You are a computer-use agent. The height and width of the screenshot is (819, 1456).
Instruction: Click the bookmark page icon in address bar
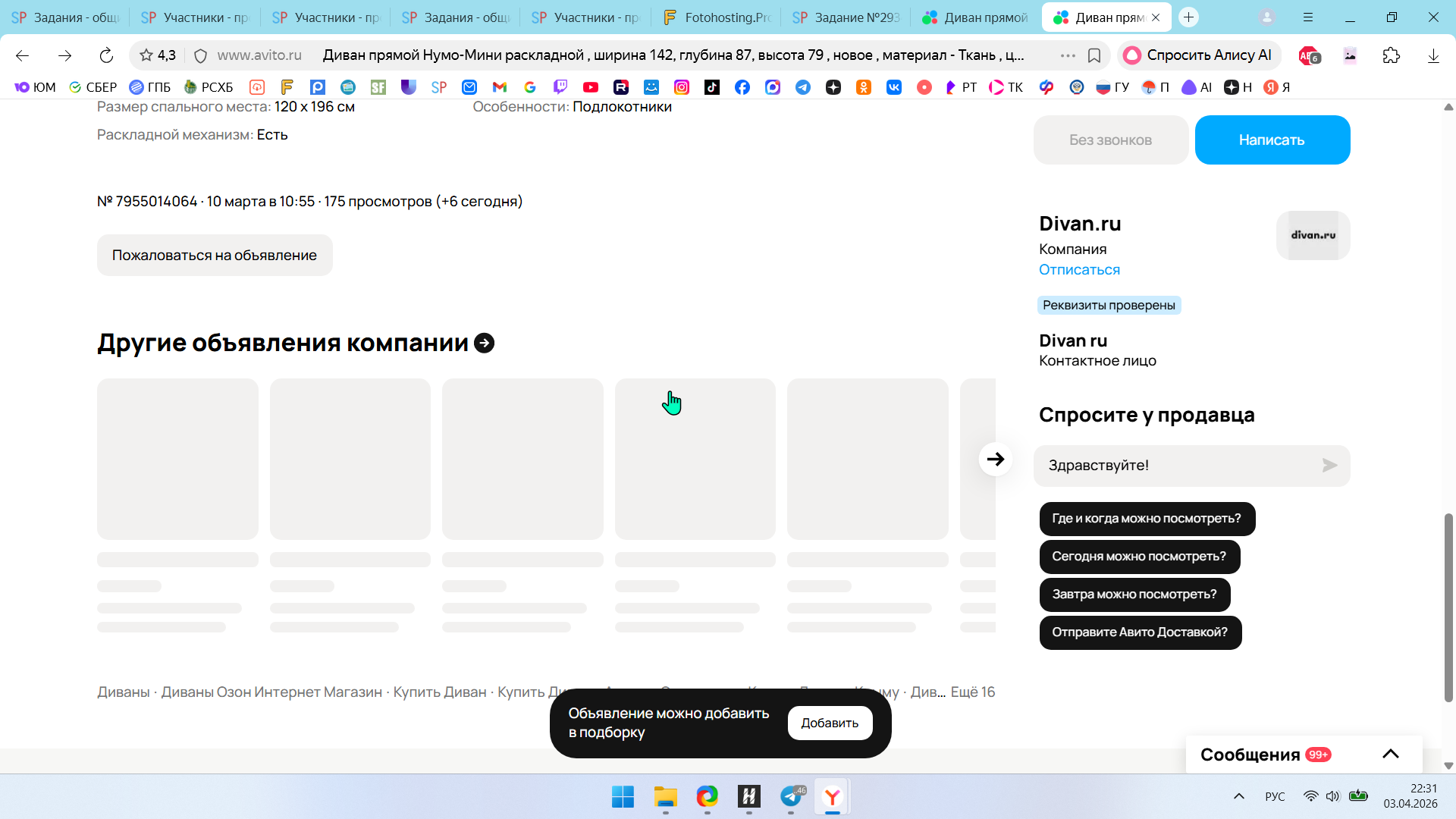pyautogui.click(x=1094, y=55)
